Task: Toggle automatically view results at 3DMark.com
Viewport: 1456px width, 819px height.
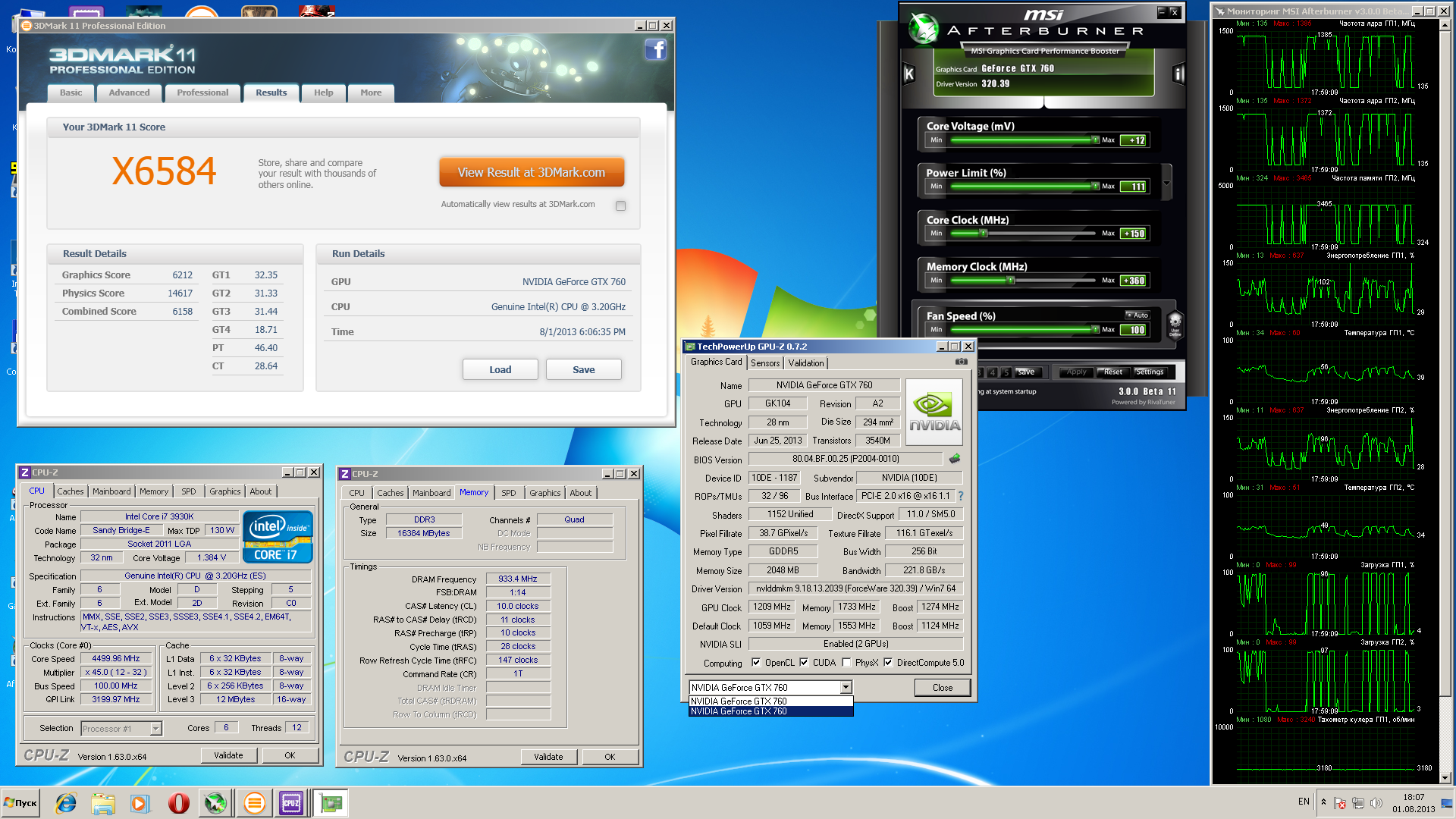Action: click(621, 206)
